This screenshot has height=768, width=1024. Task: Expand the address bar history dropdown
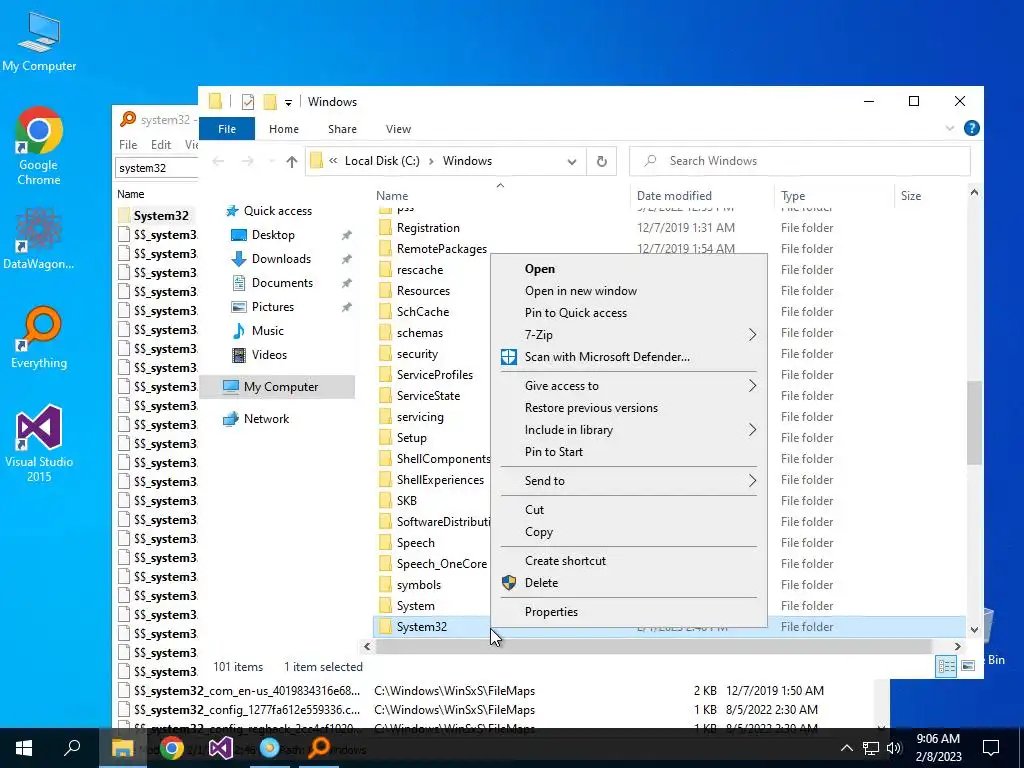(x=571, y=161)
